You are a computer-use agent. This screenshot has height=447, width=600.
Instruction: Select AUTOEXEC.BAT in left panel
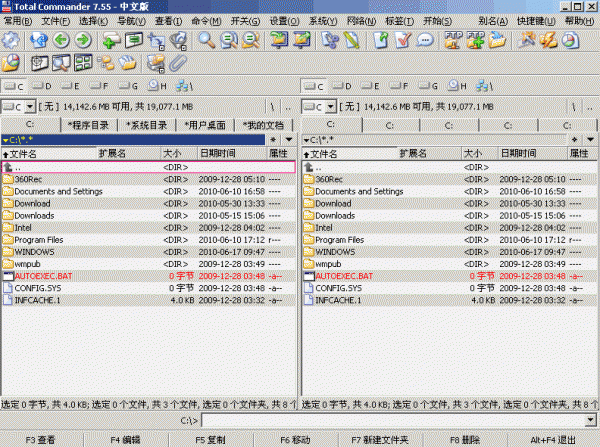click(148, 276)
